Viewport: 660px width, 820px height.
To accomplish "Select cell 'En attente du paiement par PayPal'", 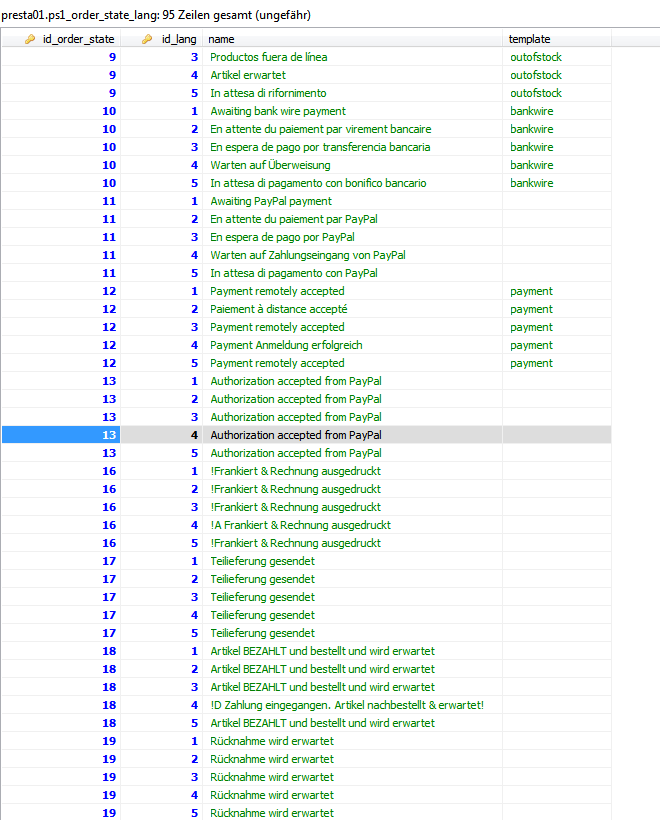I will pos(353,219).
